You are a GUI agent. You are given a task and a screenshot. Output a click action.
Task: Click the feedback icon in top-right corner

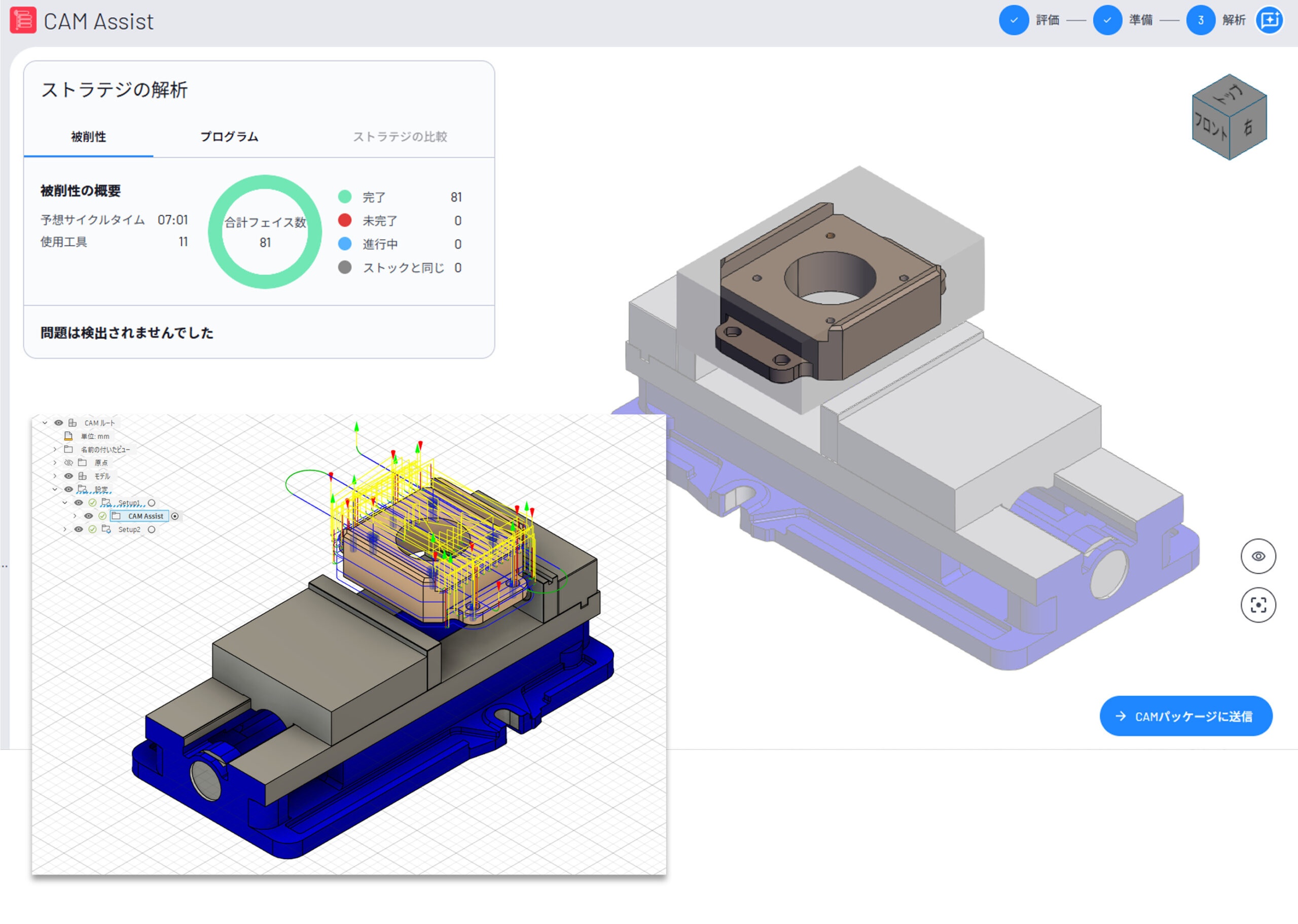tap(1269, 20)
